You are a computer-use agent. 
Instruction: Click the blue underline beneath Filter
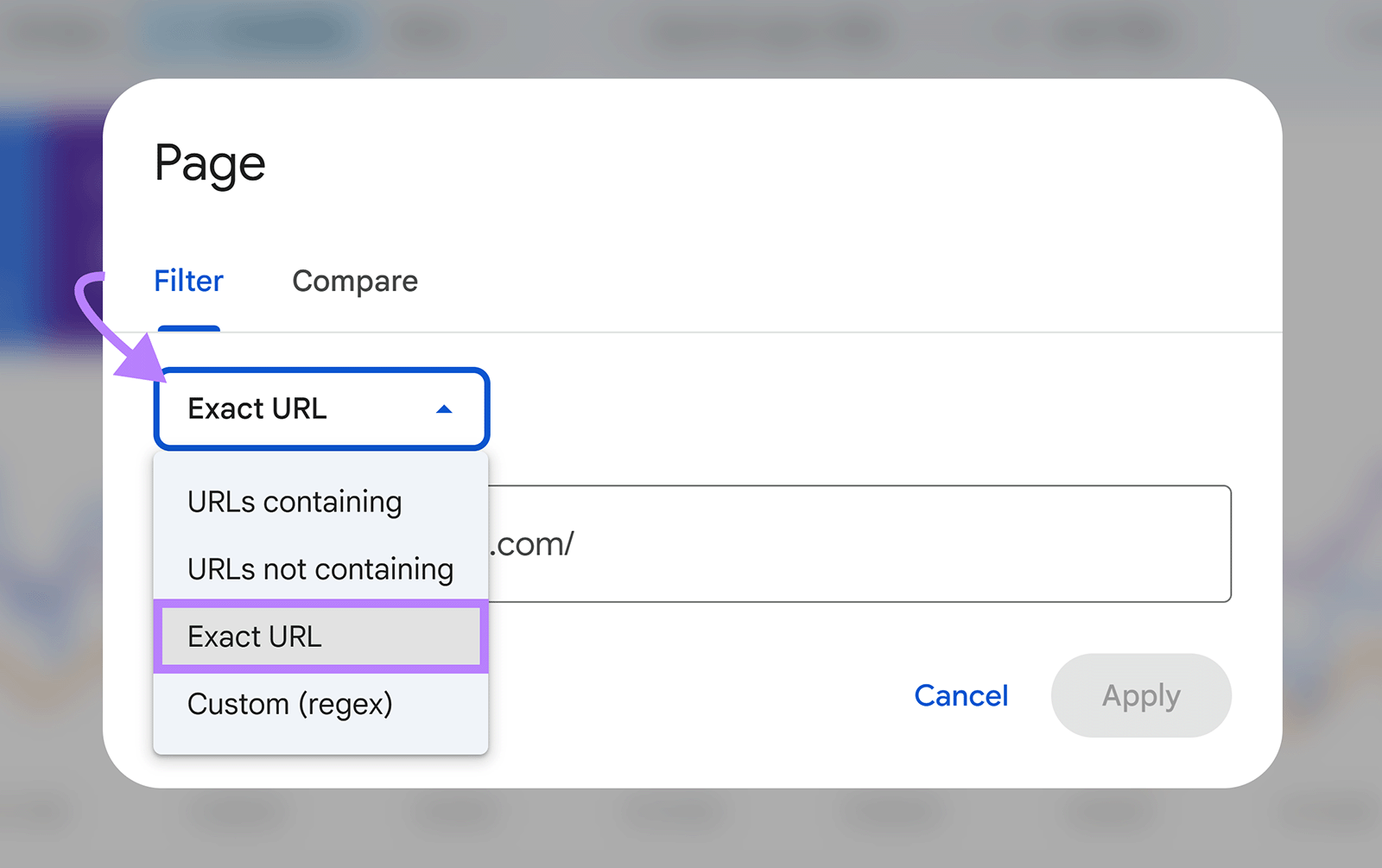188,329
